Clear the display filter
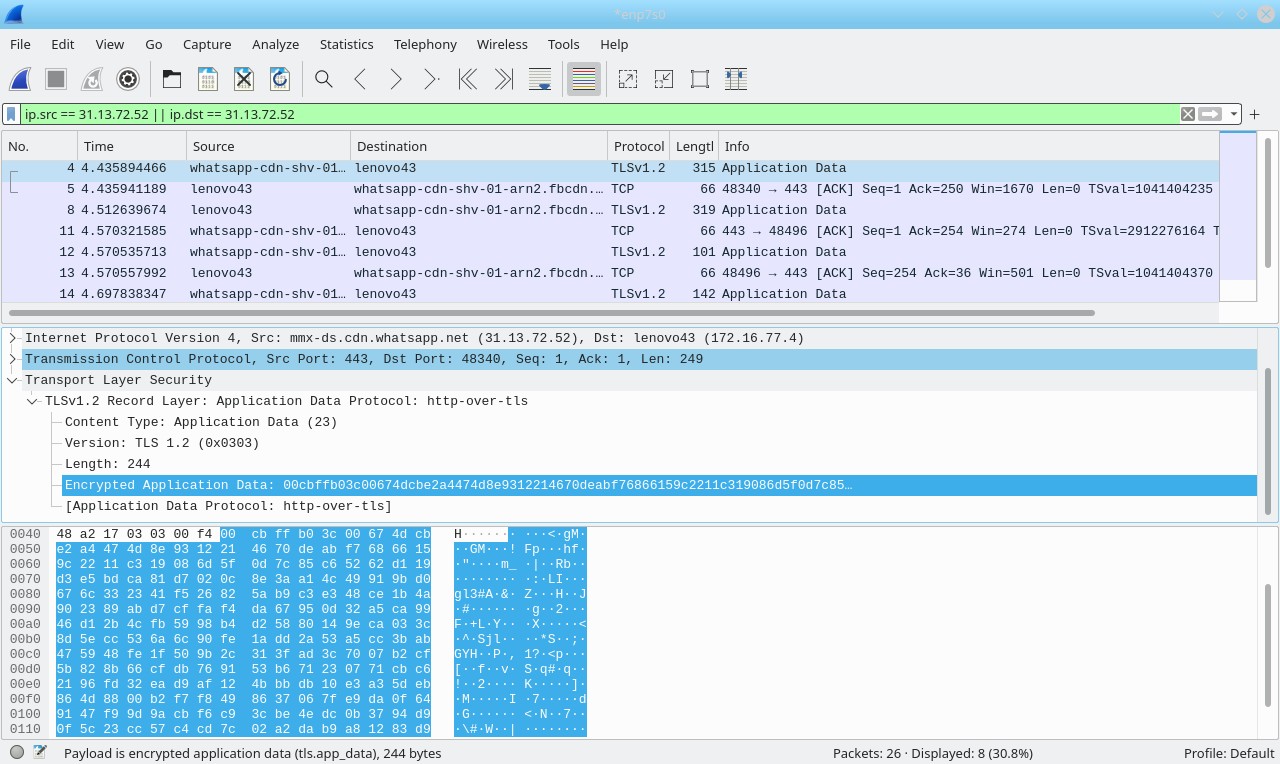 click(1188, 114)
